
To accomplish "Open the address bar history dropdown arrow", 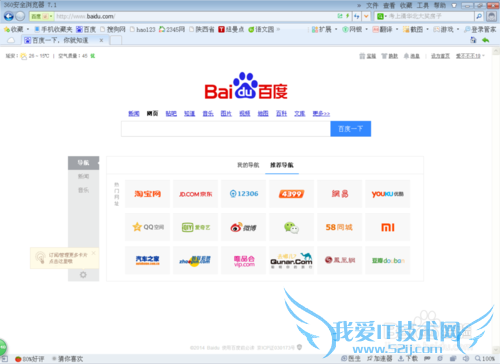I will pos(366,16).
